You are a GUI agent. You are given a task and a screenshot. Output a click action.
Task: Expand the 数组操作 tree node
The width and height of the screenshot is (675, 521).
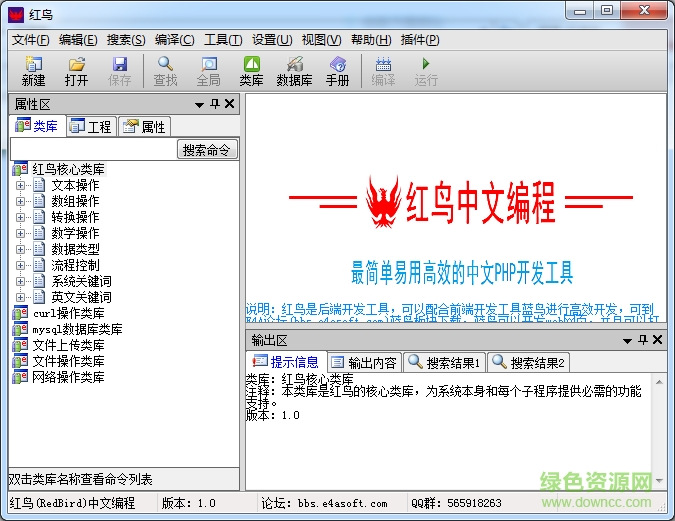point(20,202)
